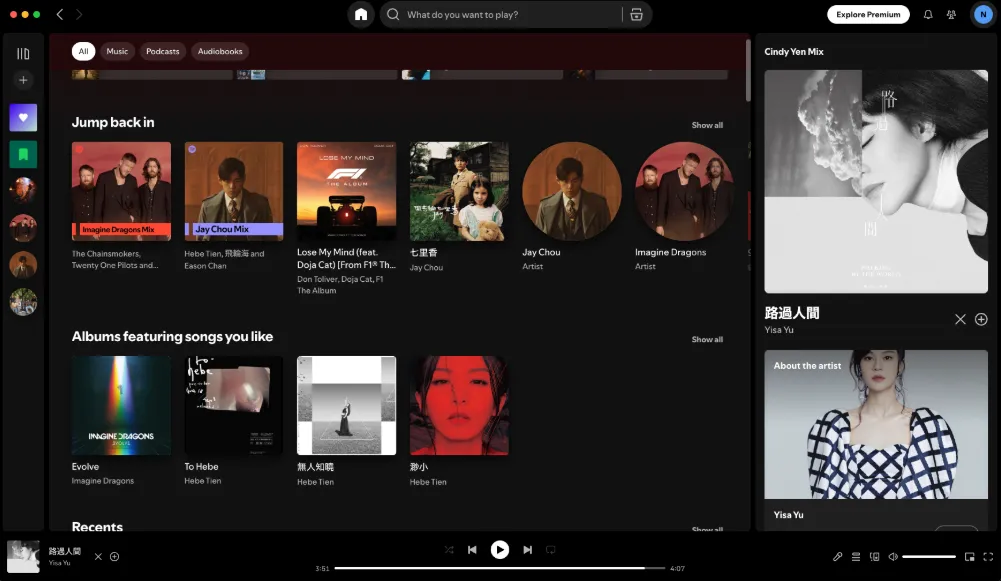Add song to Liked via plus in player bar
The height and width of the screenshot is (581, 1001).
click(115, 557)
